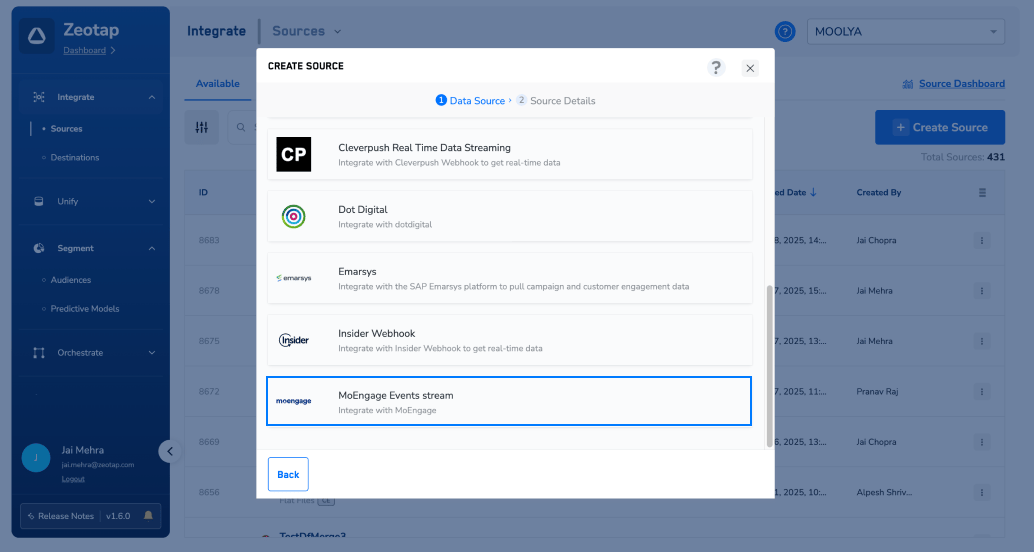Click the Integrate sidebar icon
This screenshot has width=1034, height=552.
pyautogui.click(x=39, y=97)
